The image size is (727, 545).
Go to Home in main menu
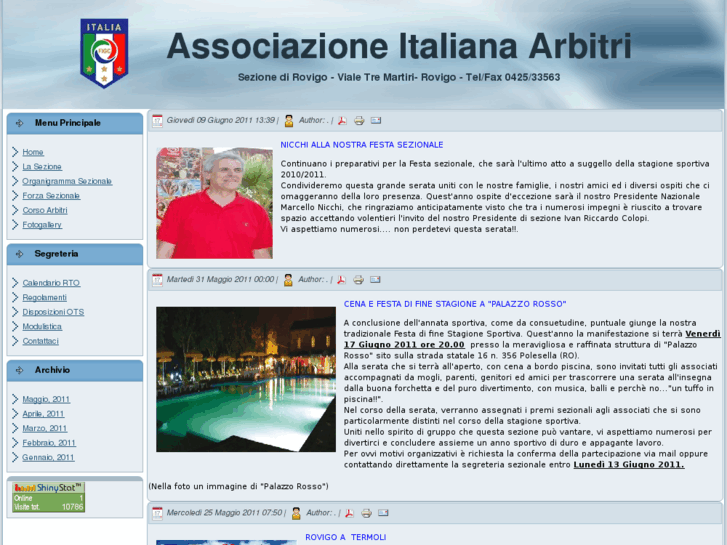[33, 152]
